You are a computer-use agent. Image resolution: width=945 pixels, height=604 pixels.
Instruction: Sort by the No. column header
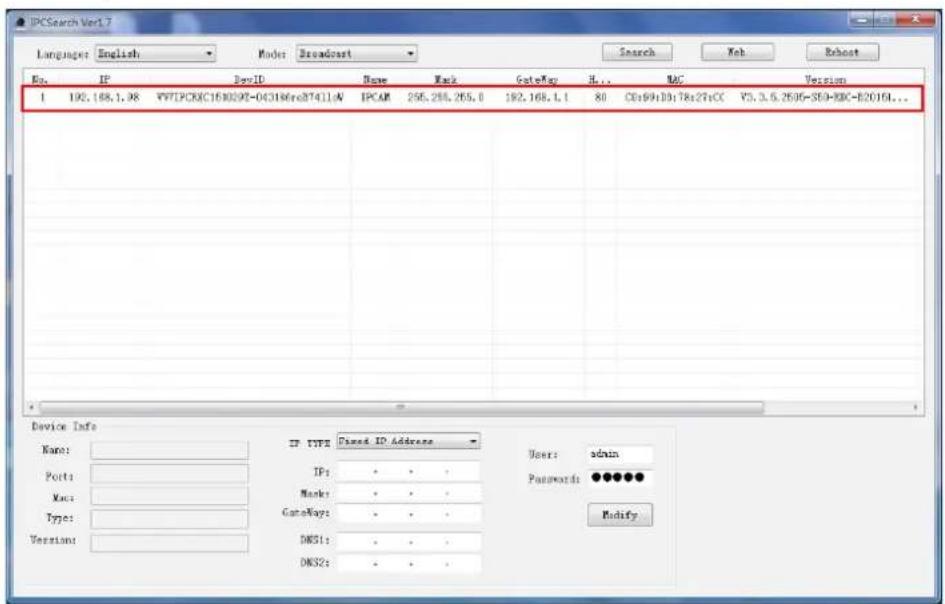[39, 80]
